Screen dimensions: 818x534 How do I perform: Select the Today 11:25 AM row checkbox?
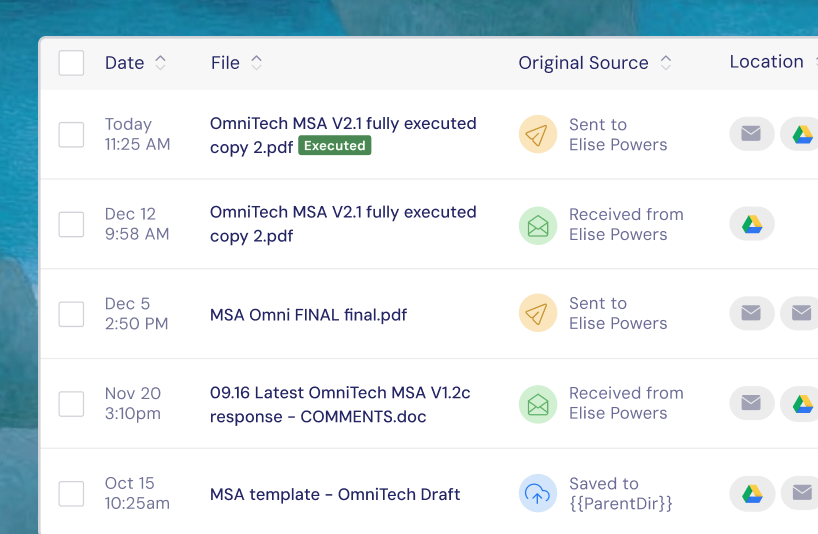tap(71, 135)
